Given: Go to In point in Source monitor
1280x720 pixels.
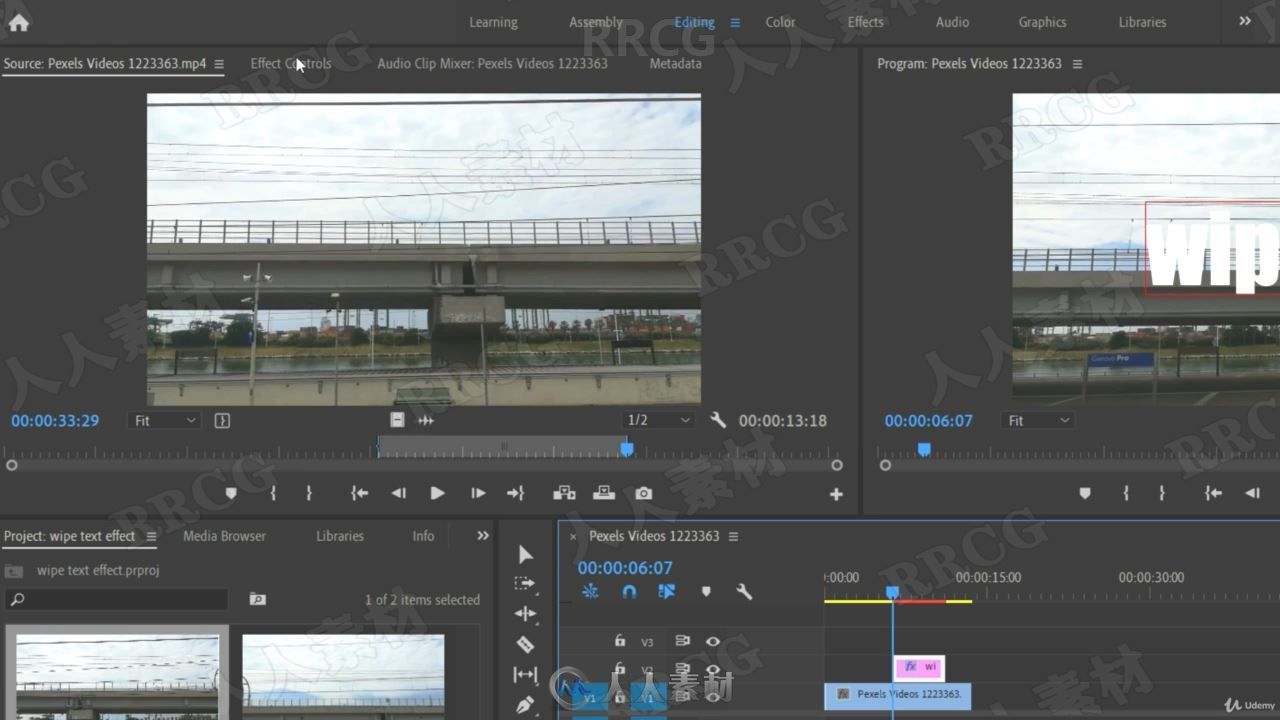Looking at the screenshot, I should [359, 493].
